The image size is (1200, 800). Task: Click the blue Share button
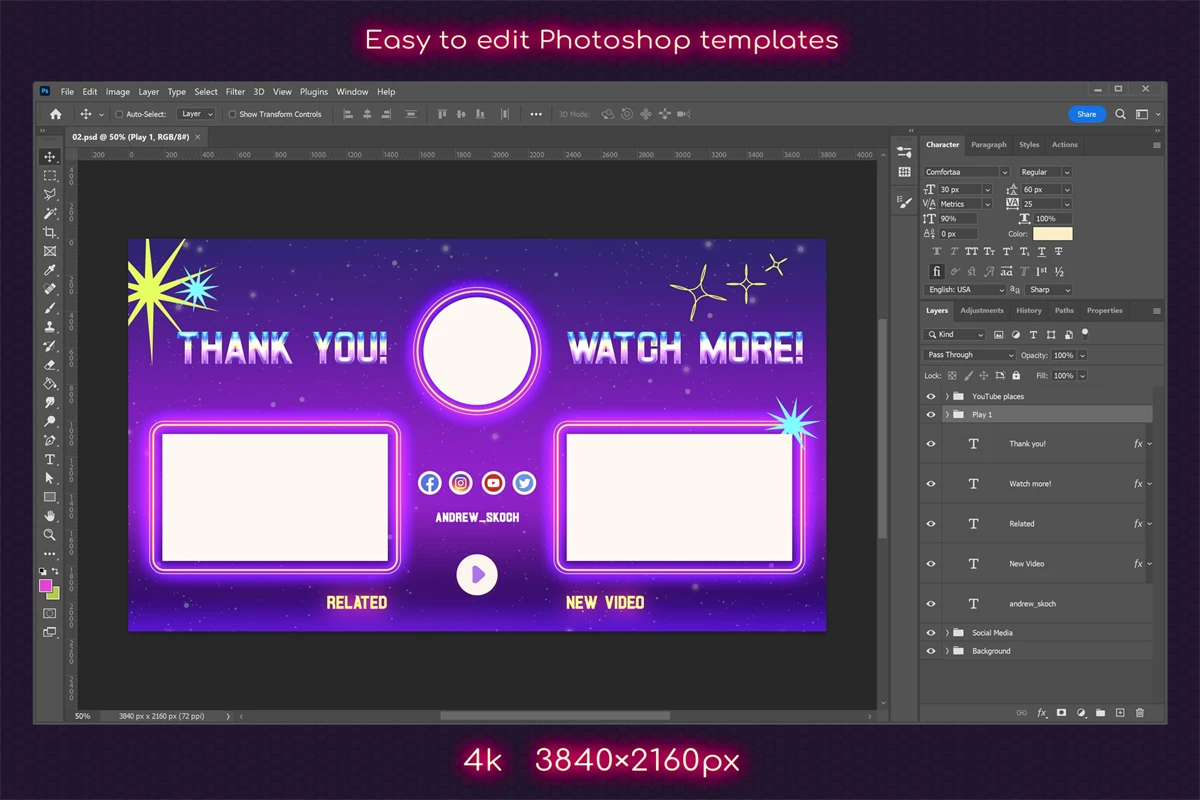click(1086, 114)
